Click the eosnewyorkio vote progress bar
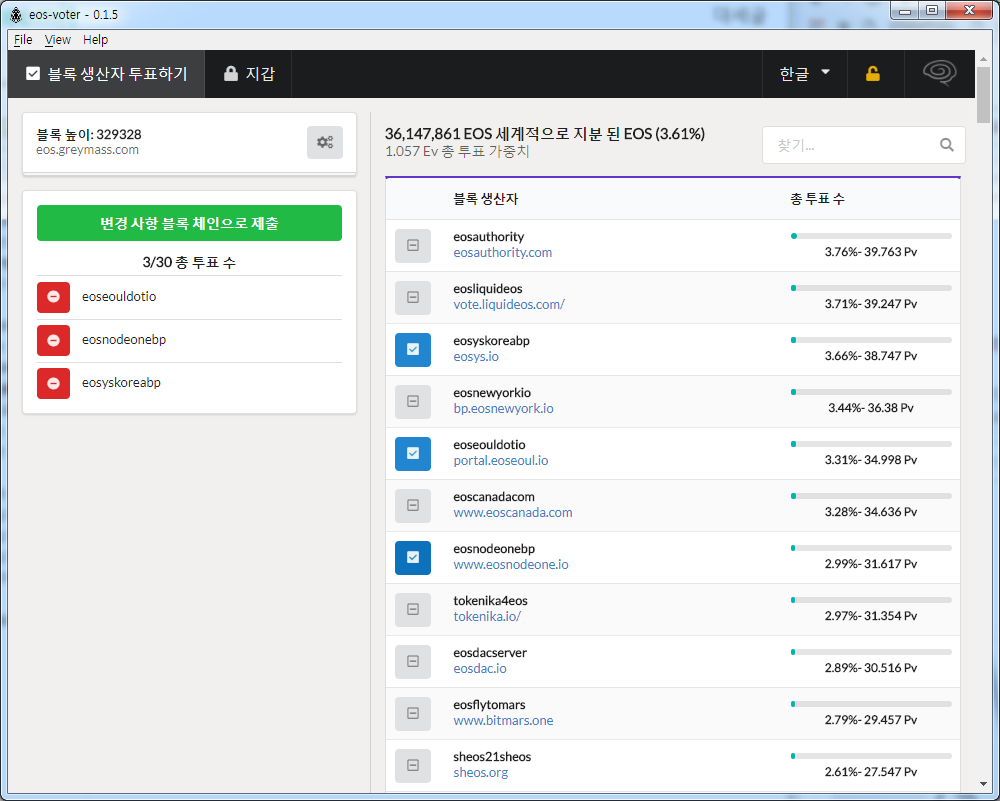 point(871,392)
